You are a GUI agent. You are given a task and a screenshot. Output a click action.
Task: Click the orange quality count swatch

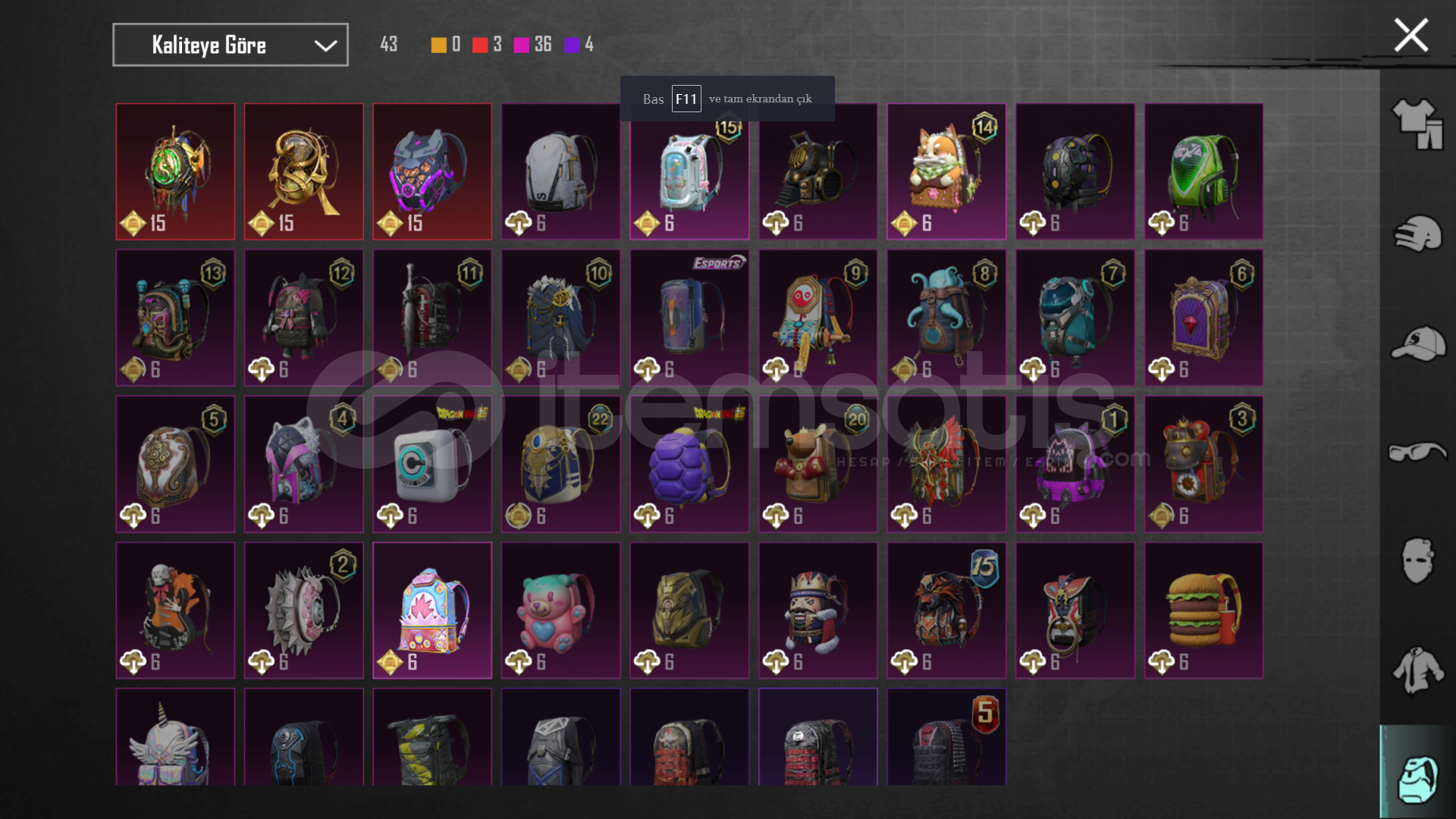click(438, 45)
